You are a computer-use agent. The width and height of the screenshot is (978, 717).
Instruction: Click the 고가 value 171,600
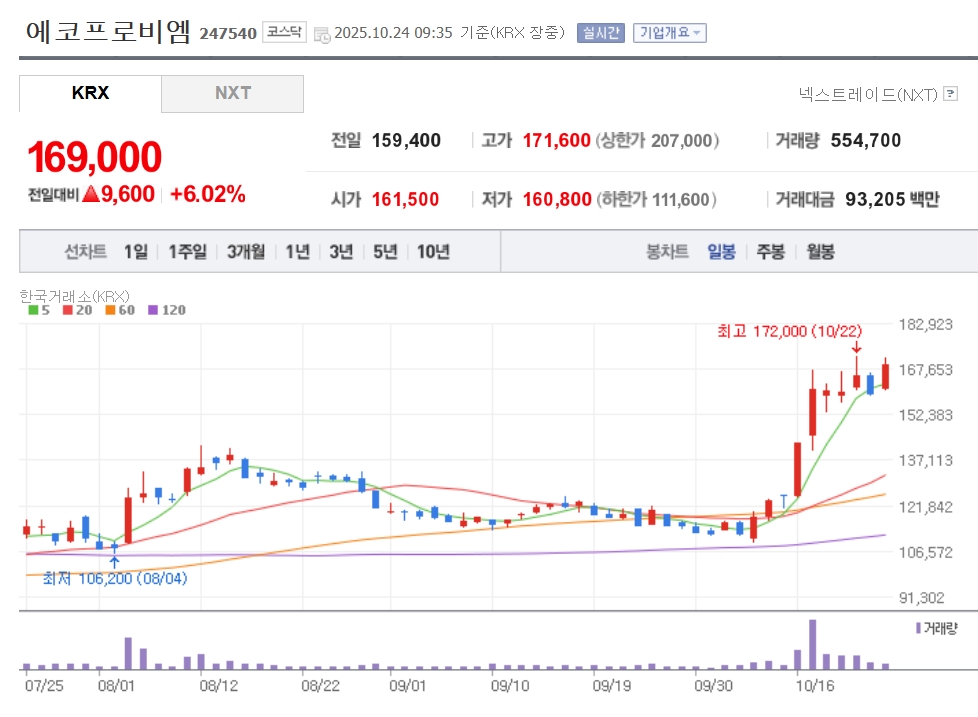556,140
